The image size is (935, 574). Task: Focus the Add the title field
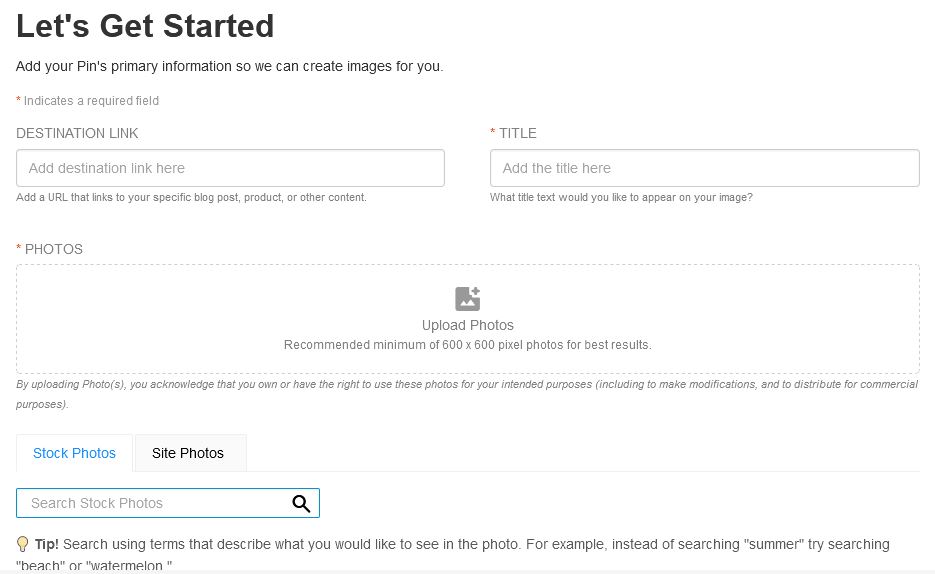point(705,168)
